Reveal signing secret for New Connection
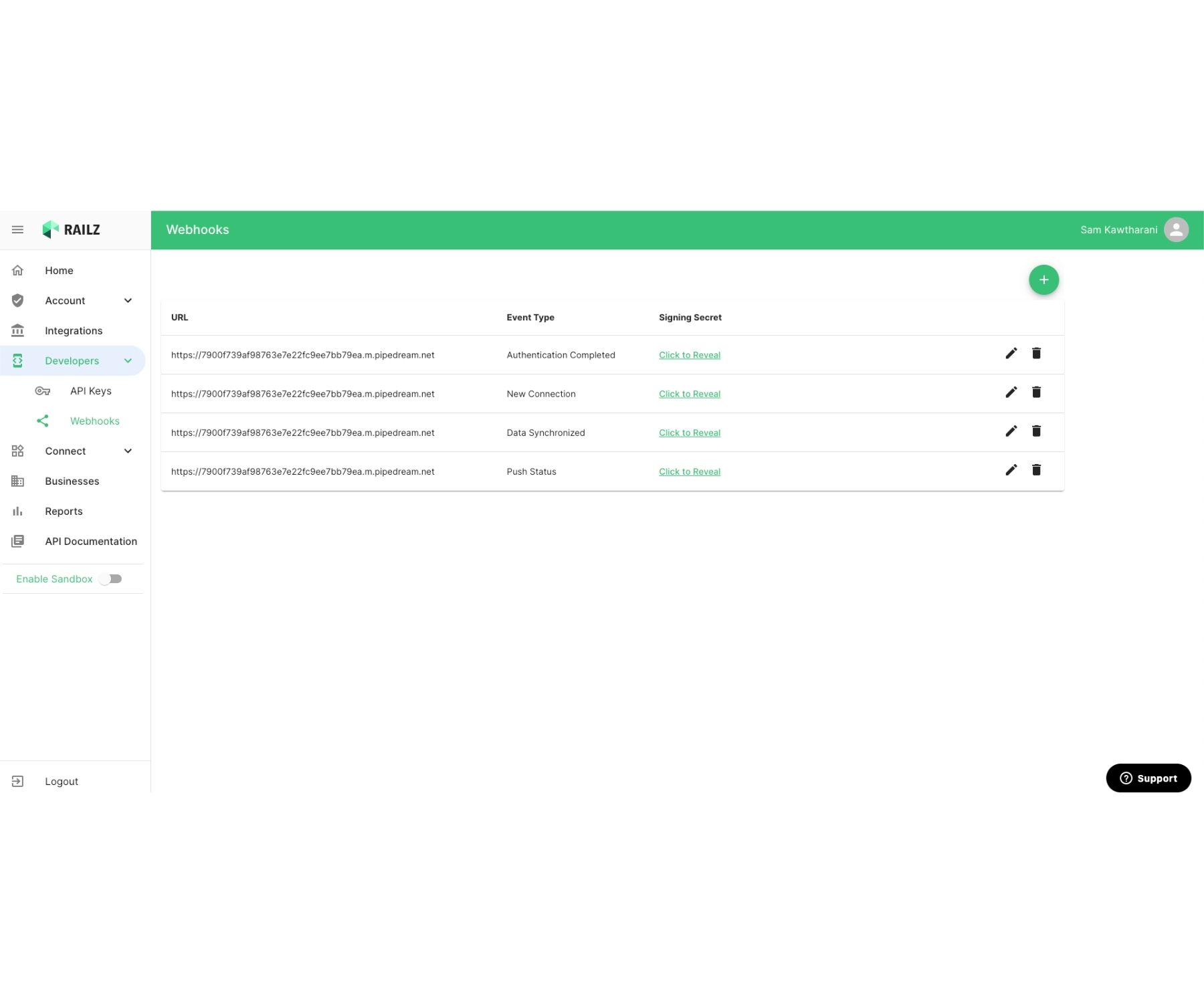Viewport: 1204px width, 1003px height. 689,395
